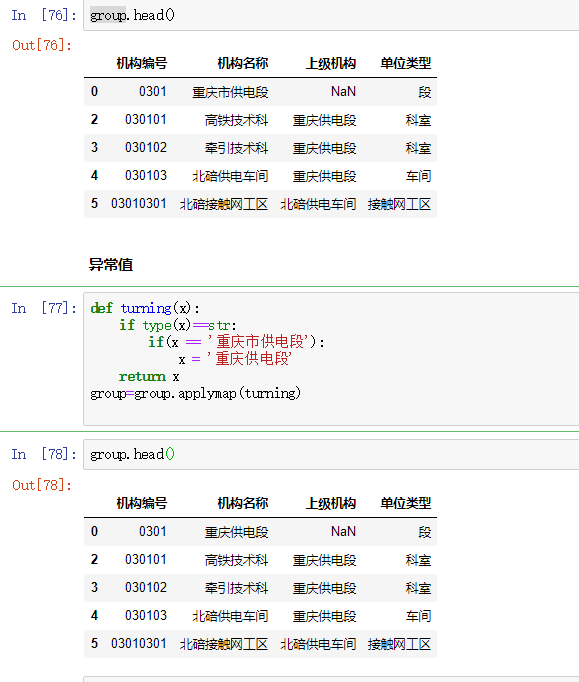
Task: Click 单位类型 column header in Out[78] table
Action: tap(405, 503)
